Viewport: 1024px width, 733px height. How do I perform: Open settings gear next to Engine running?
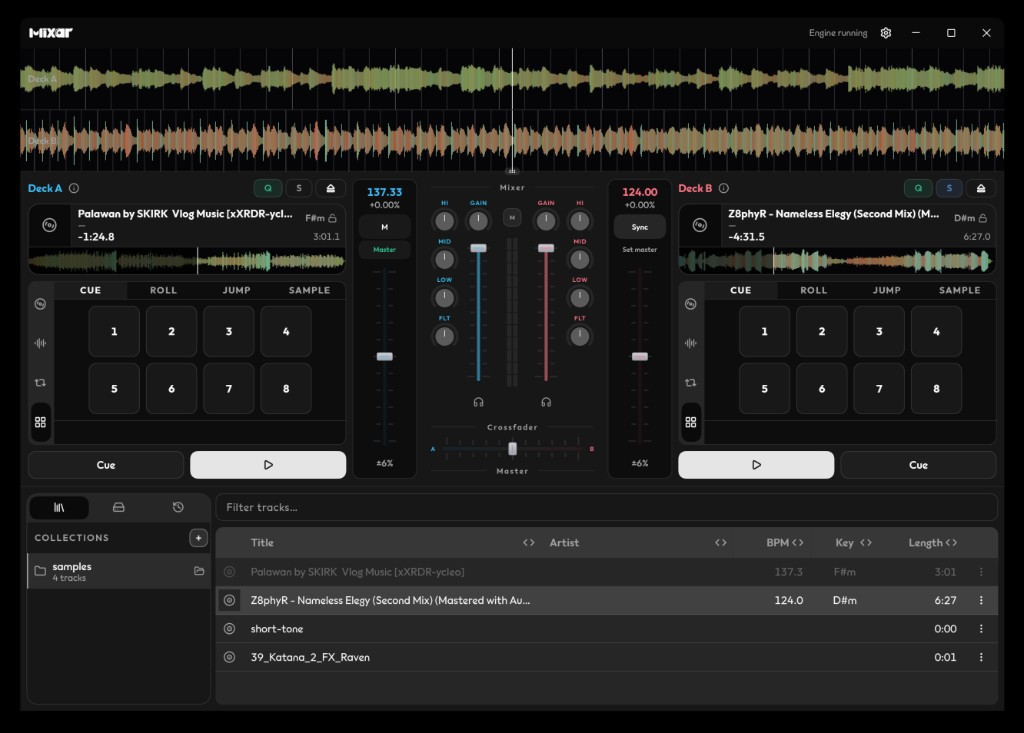[886, 33]
